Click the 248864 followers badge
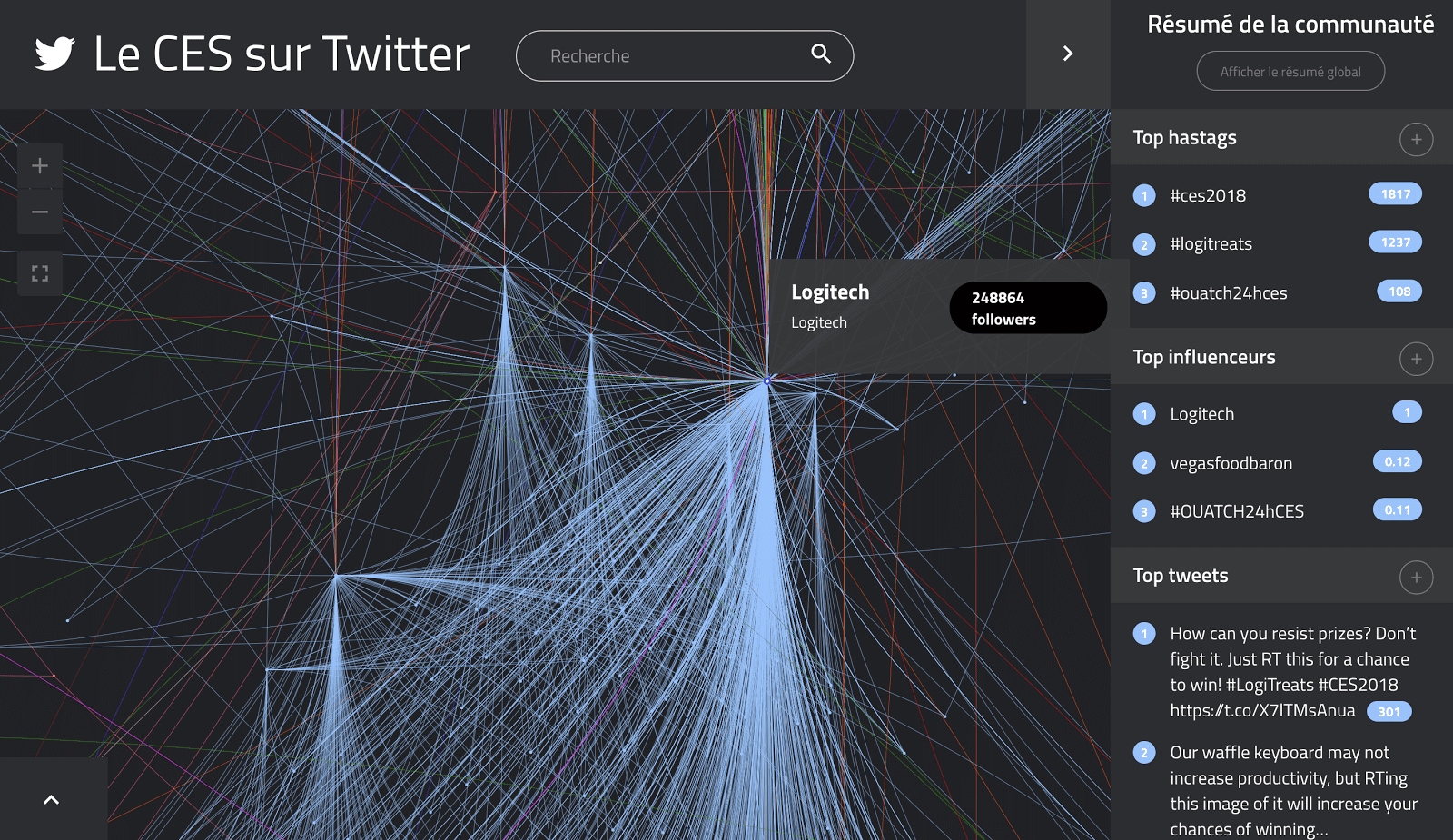The image size is (1453, 840). tap(1028, 308)
